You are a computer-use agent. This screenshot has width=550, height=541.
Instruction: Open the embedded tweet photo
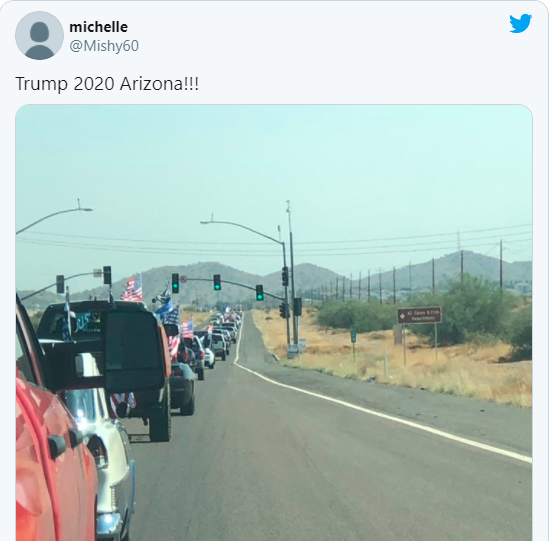[274, 322]
